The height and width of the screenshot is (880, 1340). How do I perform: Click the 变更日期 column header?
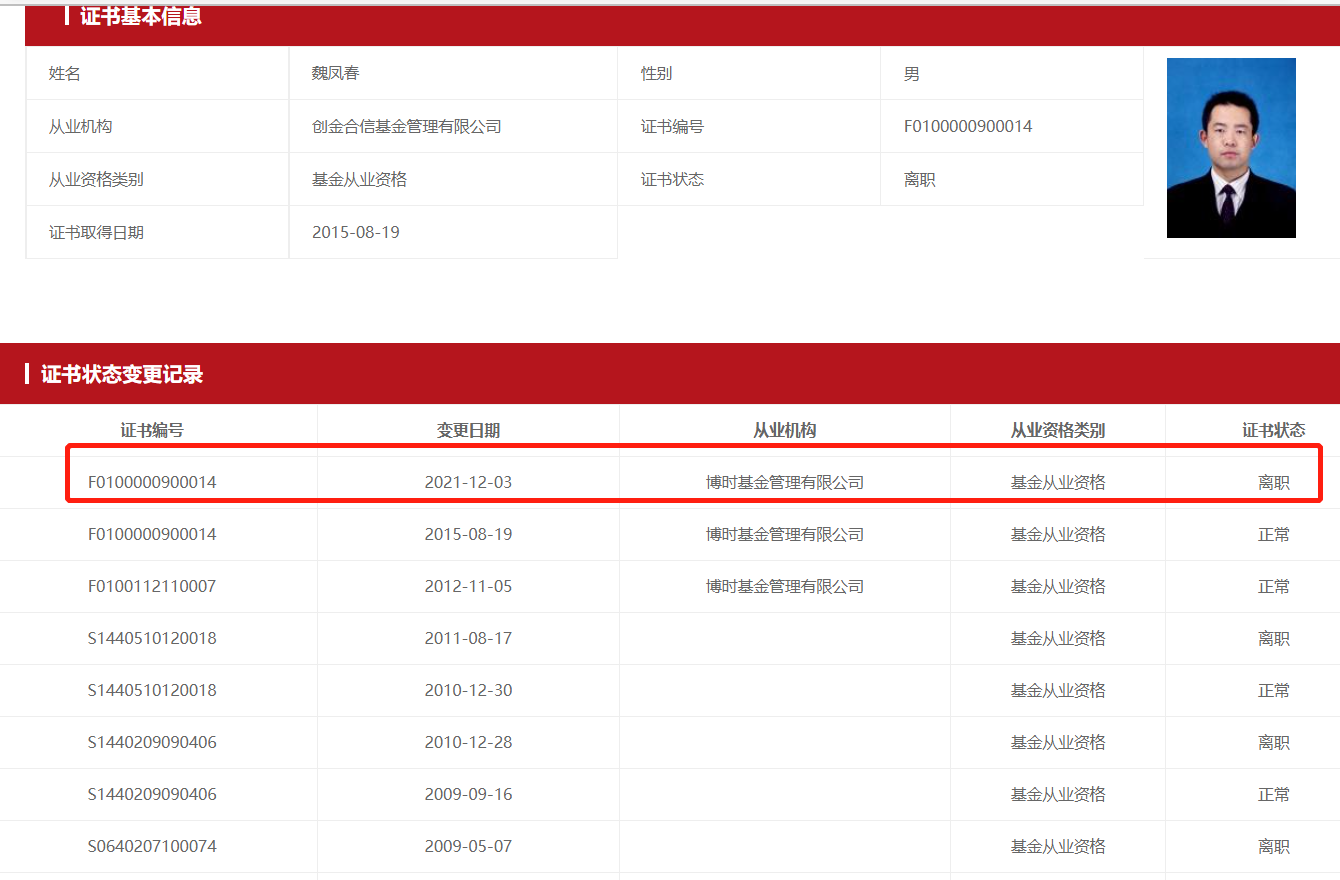[468, 431]
